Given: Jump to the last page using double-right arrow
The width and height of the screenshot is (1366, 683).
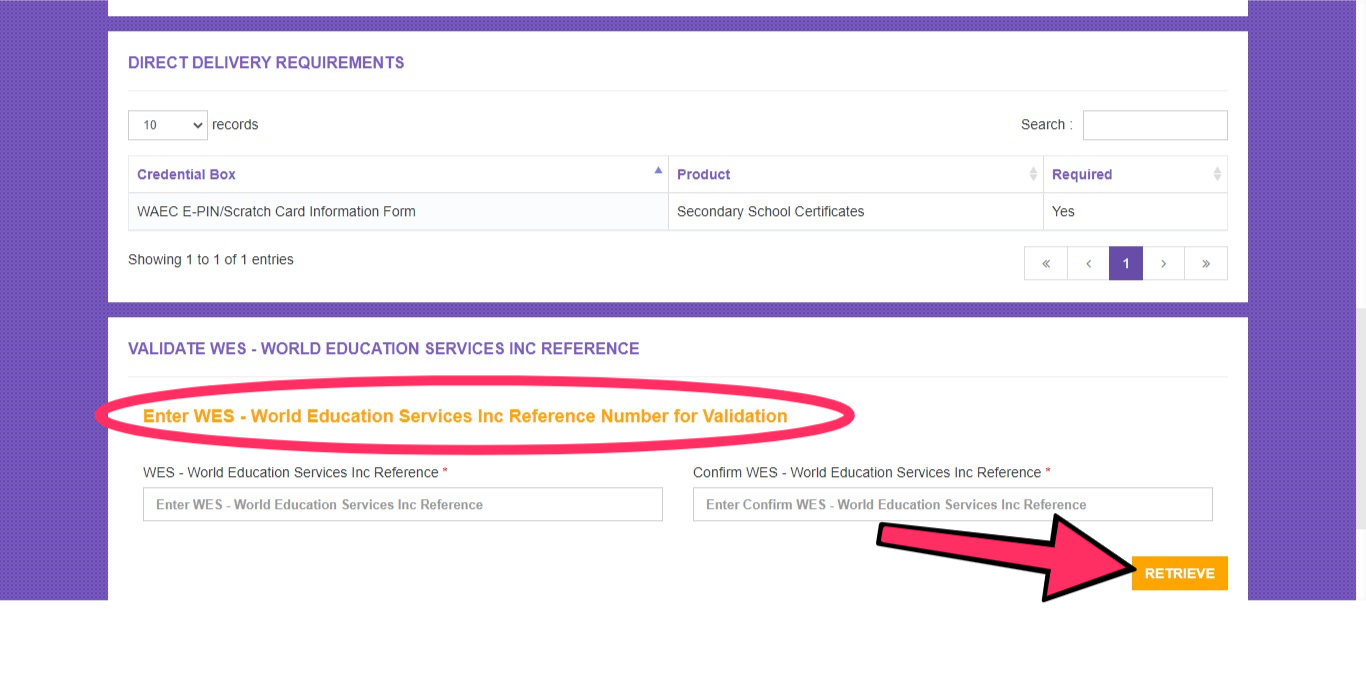Looking at the screenshot, I should [x=1205, y=263].
